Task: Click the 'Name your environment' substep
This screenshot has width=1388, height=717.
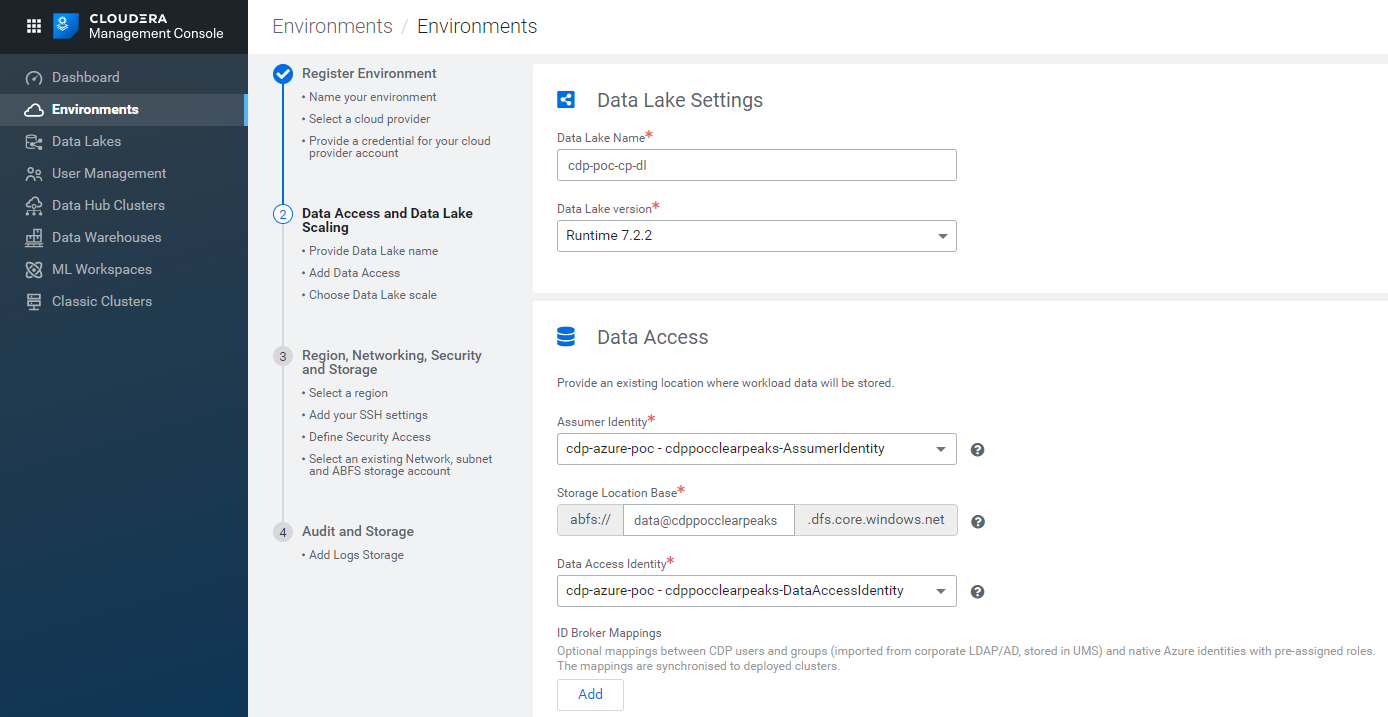Action: [372, 98]
